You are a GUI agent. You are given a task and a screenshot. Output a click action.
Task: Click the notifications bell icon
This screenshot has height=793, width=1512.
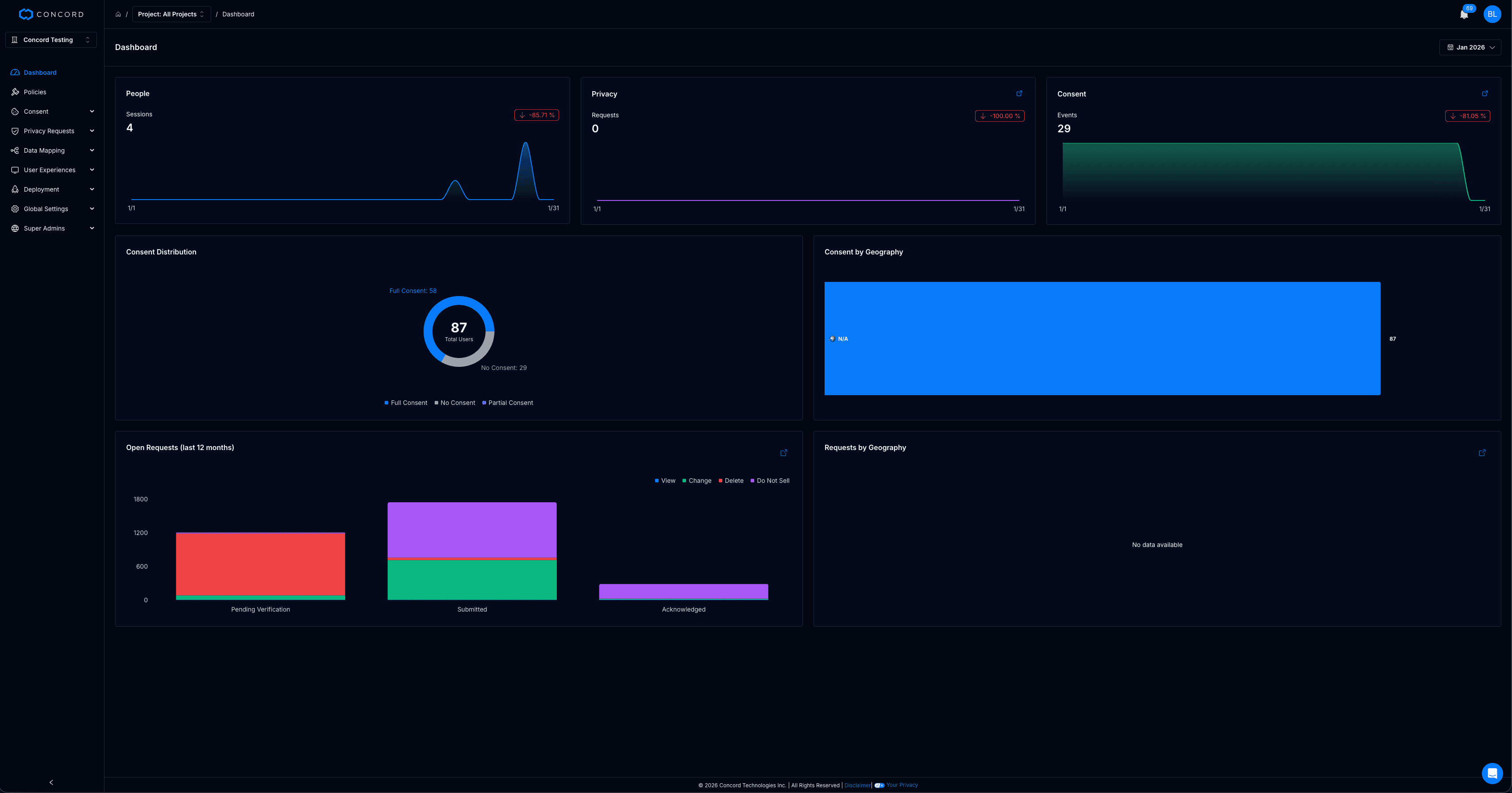pyautogui.click(x=1464, y=15)
